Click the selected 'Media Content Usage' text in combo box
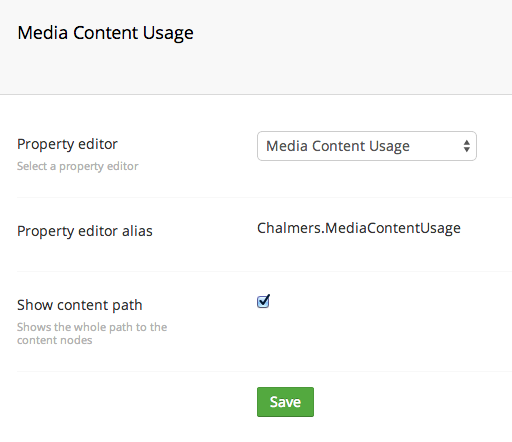The height and width of the screenshot is (442, 512). (x=338, y=146)
